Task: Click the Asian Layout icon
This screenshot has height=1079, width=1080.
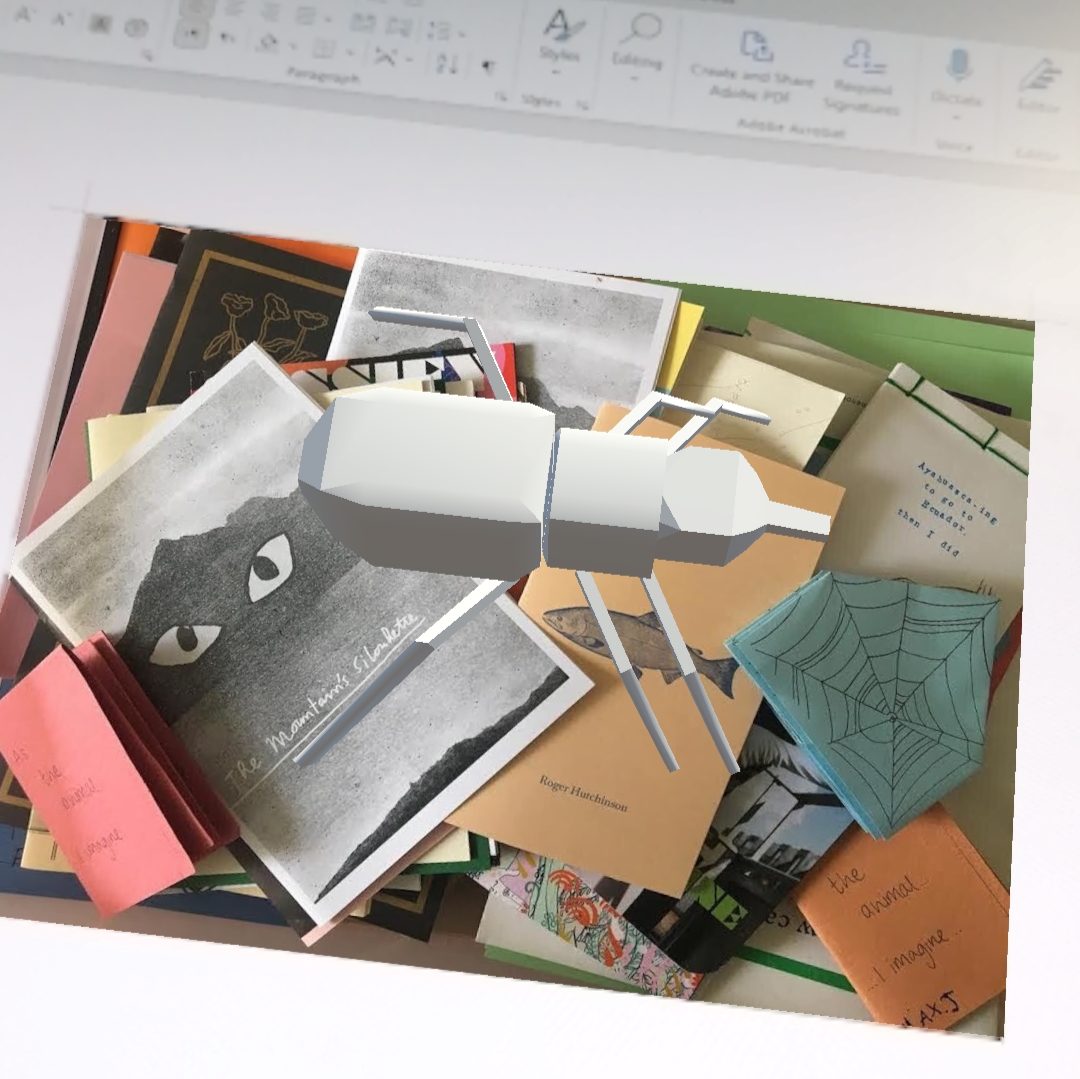Action: point(384,56)
